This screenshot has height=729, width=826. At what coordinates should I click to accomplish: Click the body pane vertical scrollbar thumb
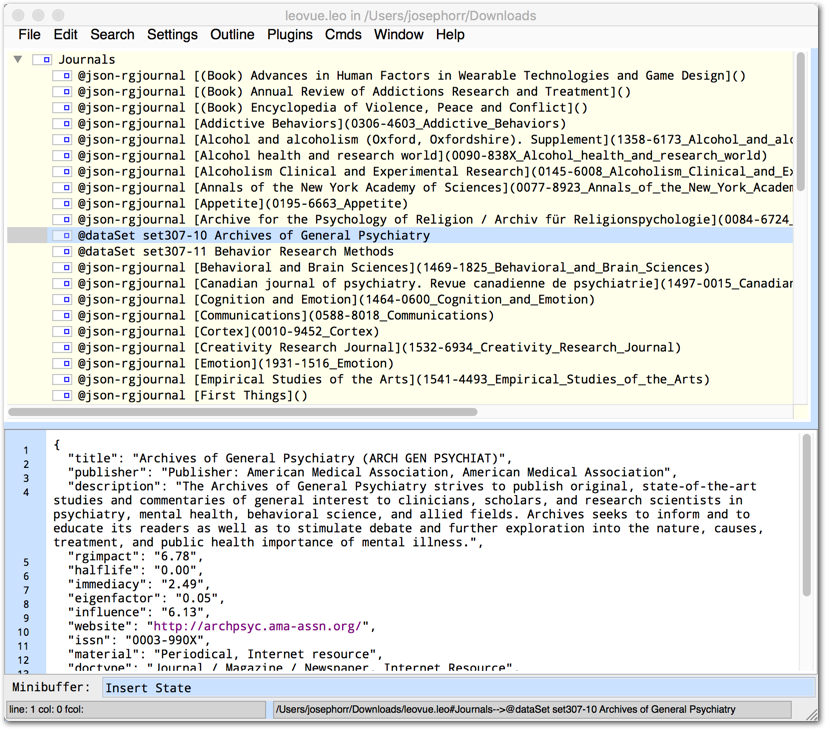tap(807, 515)
